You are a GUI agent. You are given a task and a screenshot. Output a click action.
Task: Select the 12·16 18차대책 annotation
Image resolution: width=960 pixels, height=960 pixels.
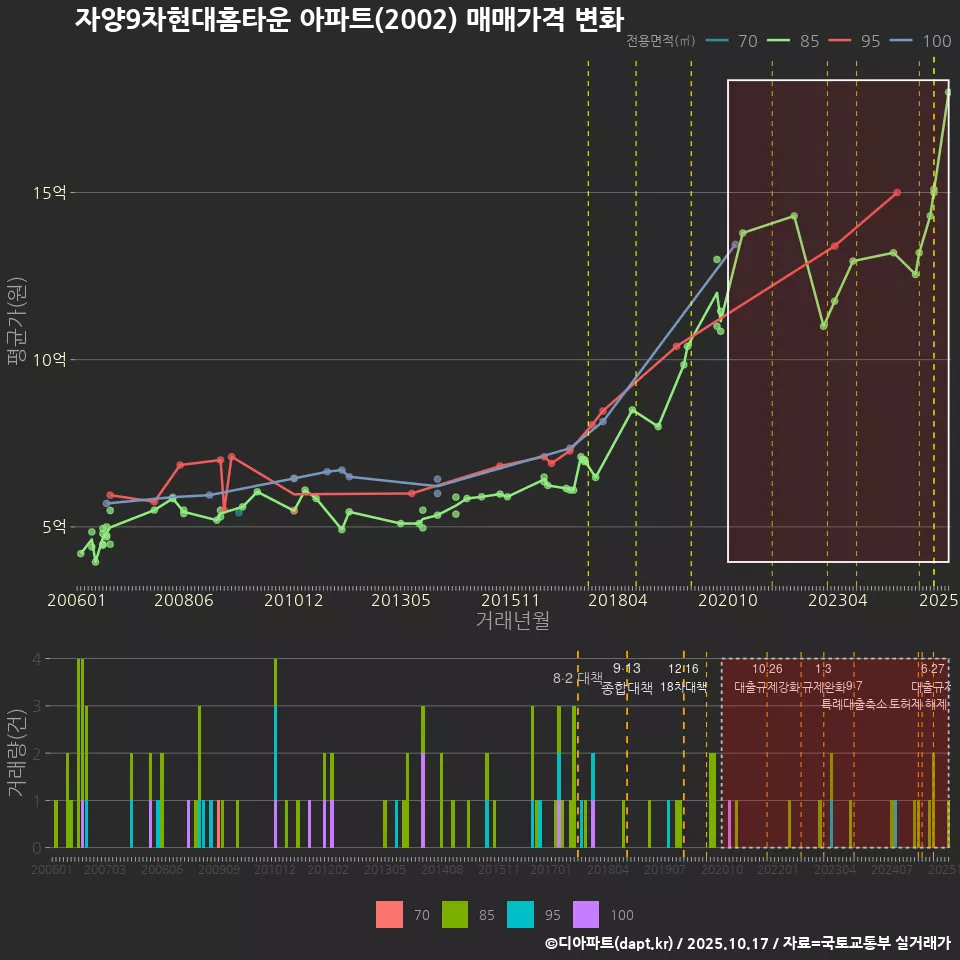pyautogui.click(x=685, y=679)
